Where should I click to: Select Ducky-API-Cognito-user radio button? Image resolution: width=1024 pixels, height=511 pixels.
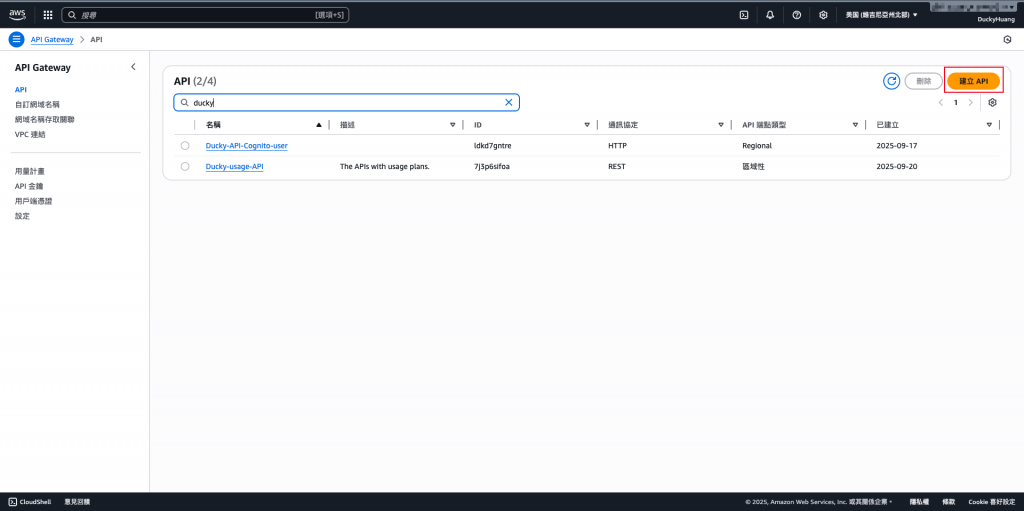185,145
